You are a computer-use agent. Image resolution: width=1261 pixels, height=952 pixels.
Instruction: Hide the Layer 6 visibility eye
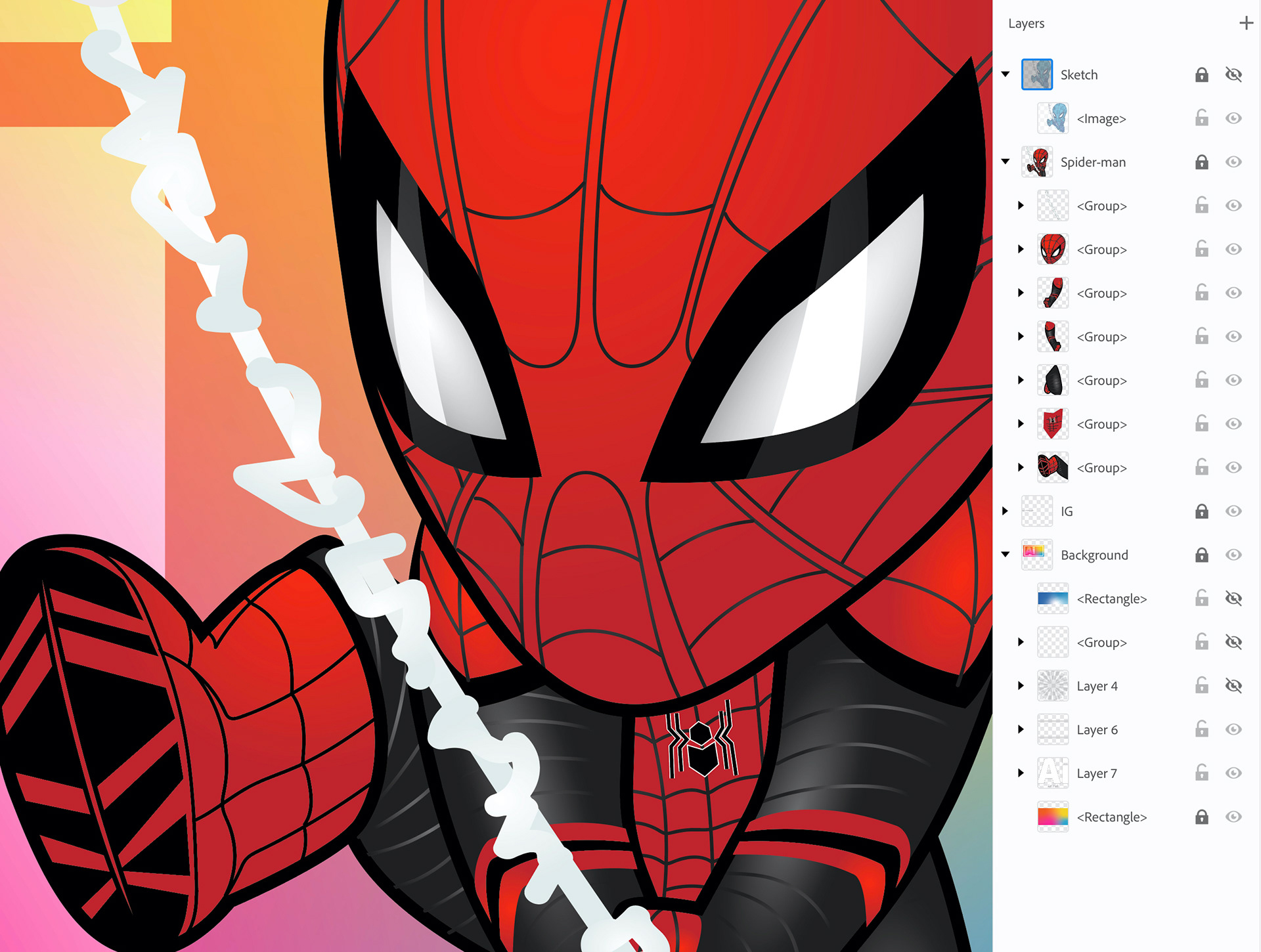[1233, 729]
